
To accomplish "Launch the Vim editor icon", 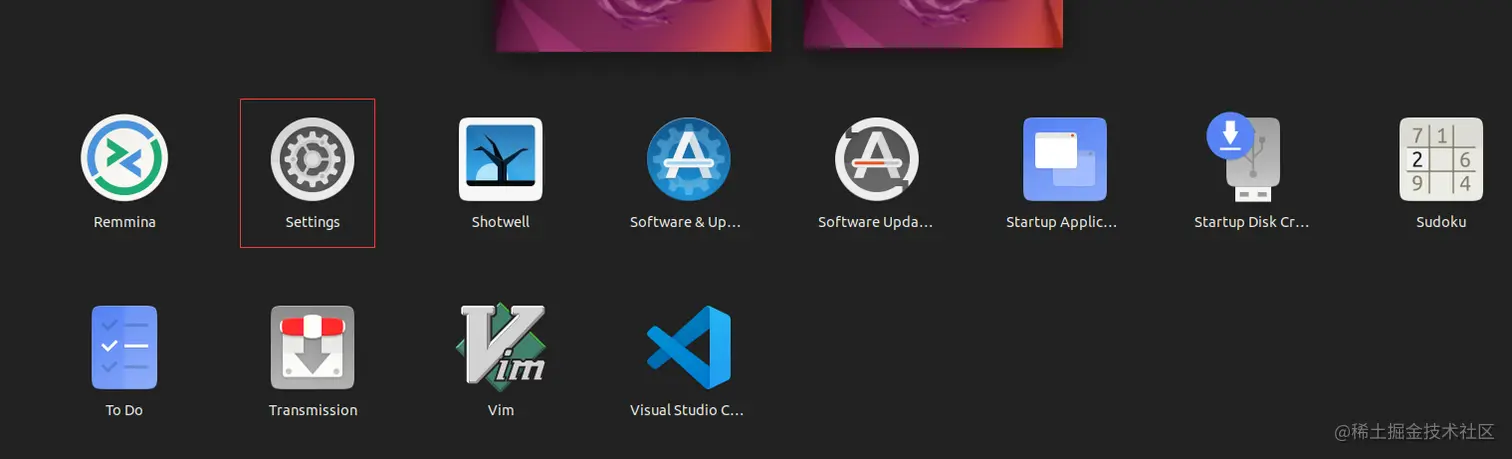I will [501, 345].
